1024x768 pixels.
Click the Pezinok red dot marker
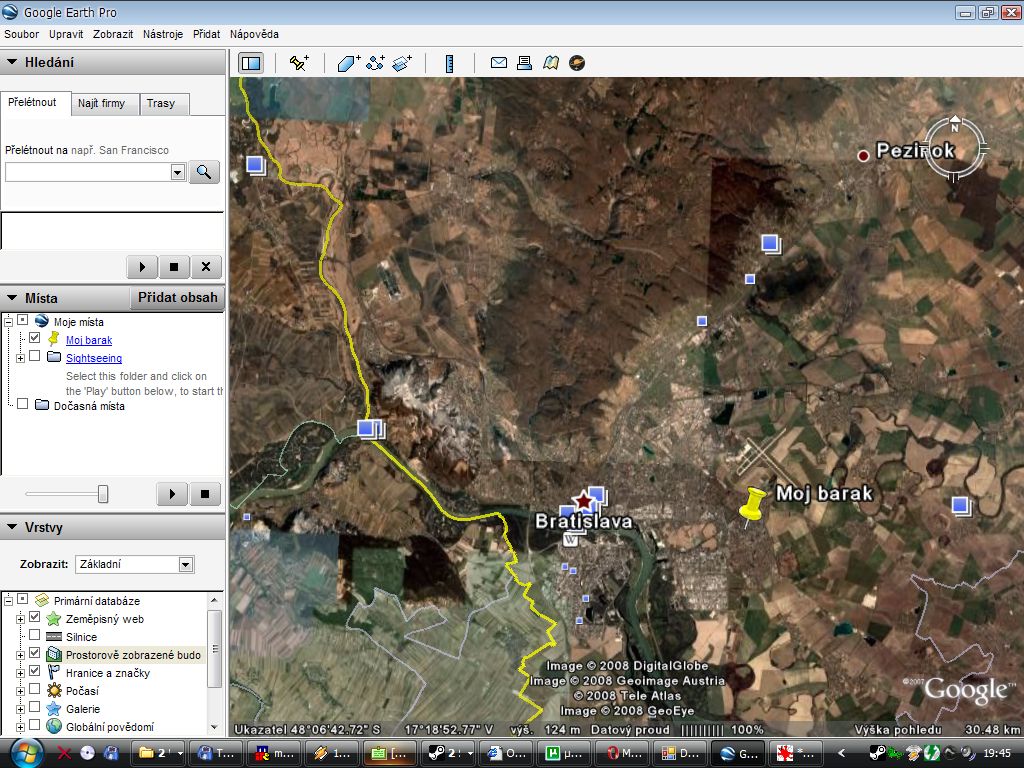pyautogui.click(x=863, y=155)
